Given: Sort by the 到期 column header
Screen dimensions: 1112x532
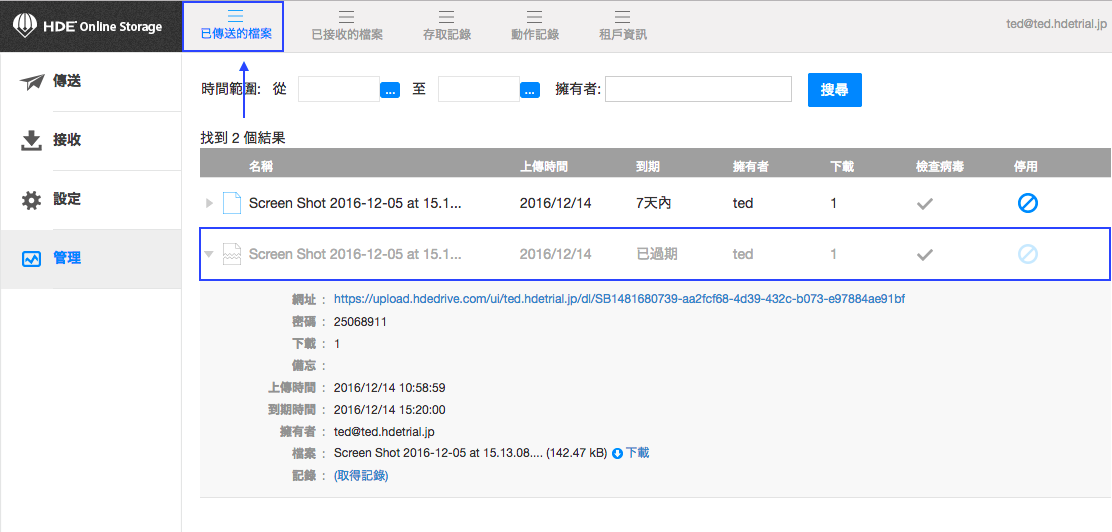Looking at the screenshot, I should point(648,167).
